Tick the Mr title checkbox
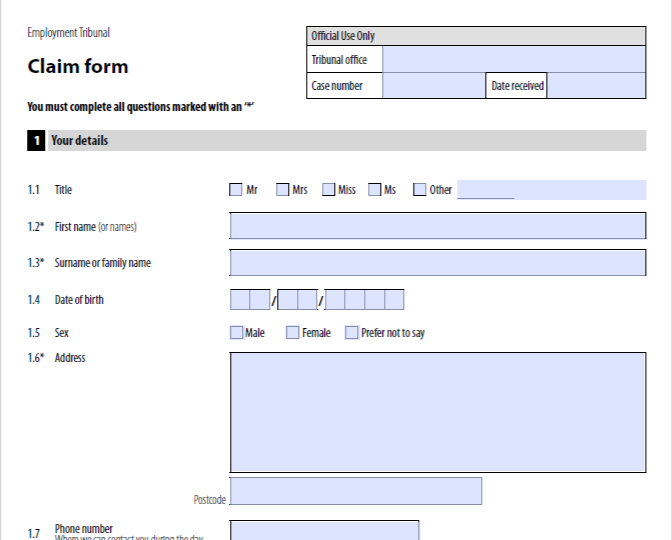 pyautogui.click(x=236, y=189)
